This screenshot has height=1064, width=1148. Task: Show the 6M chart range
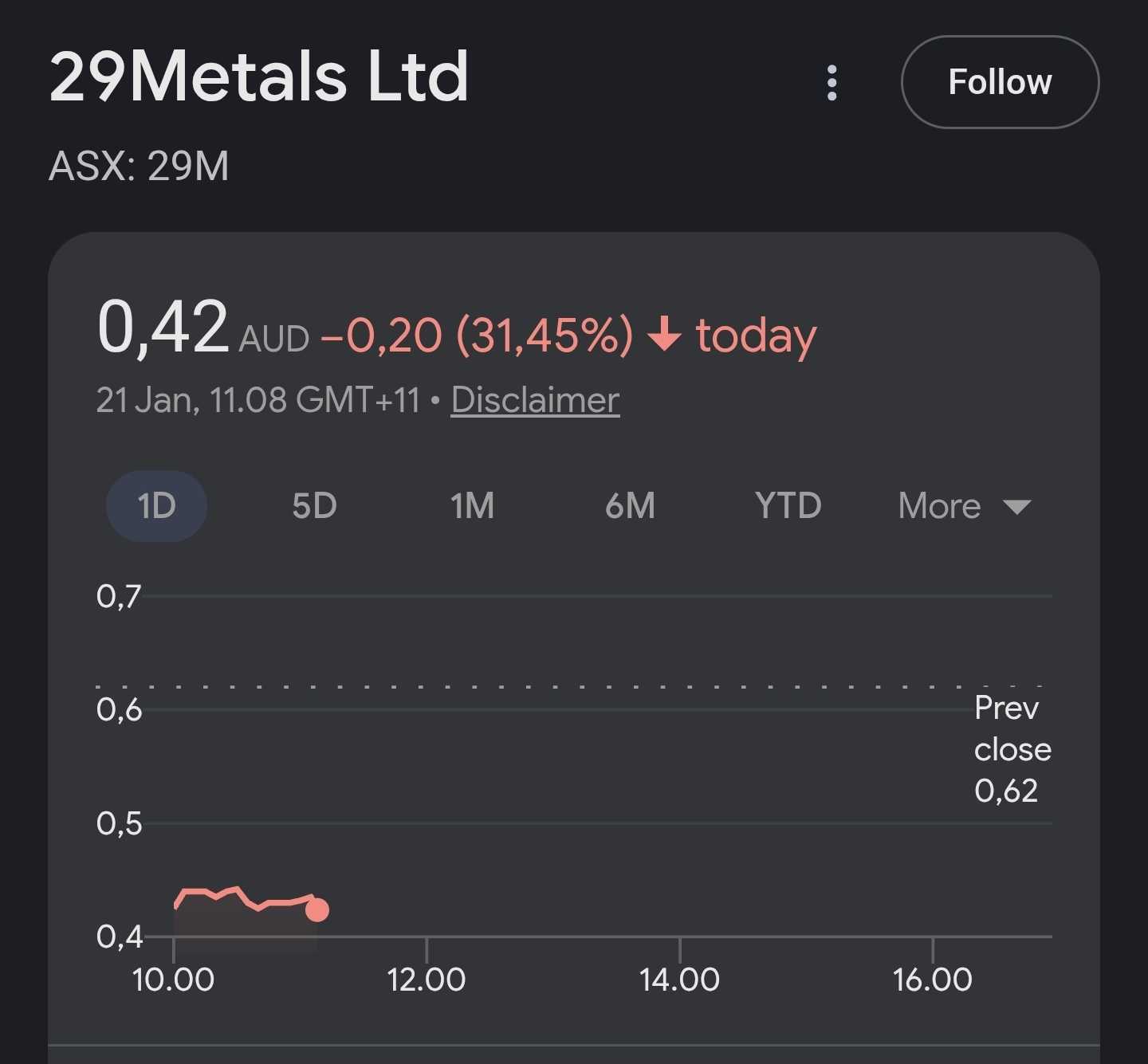[x=630, y=506]
